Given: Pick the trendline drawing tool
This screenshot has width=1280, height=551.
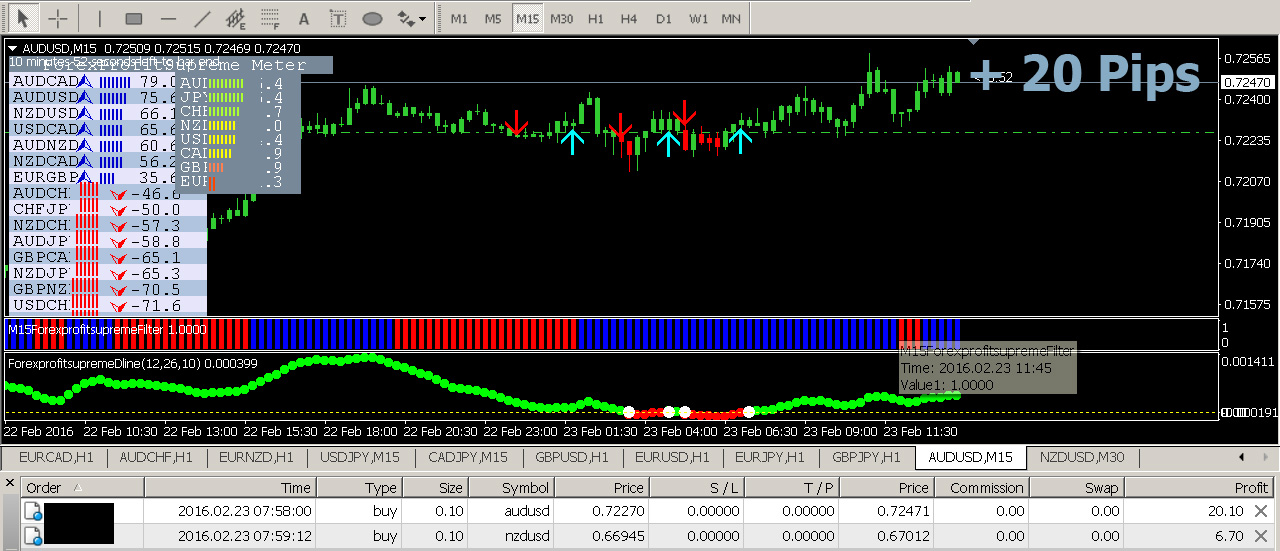Looking at the screenshot, I should [x=202, y=17].
